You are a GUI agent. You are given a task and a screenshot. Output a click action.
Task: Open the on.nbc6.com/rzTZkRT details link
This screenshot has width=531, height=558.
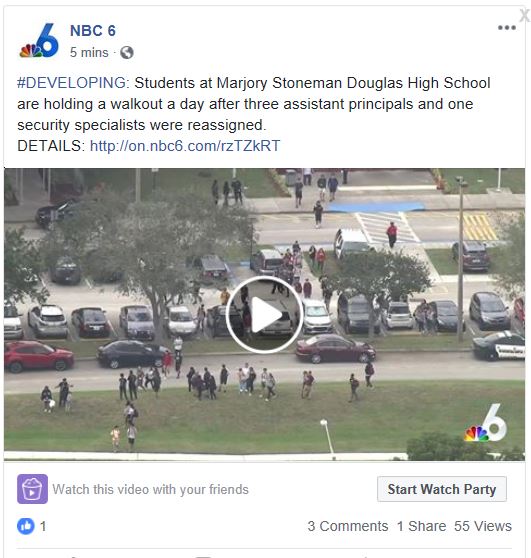(x=185, y=146)
